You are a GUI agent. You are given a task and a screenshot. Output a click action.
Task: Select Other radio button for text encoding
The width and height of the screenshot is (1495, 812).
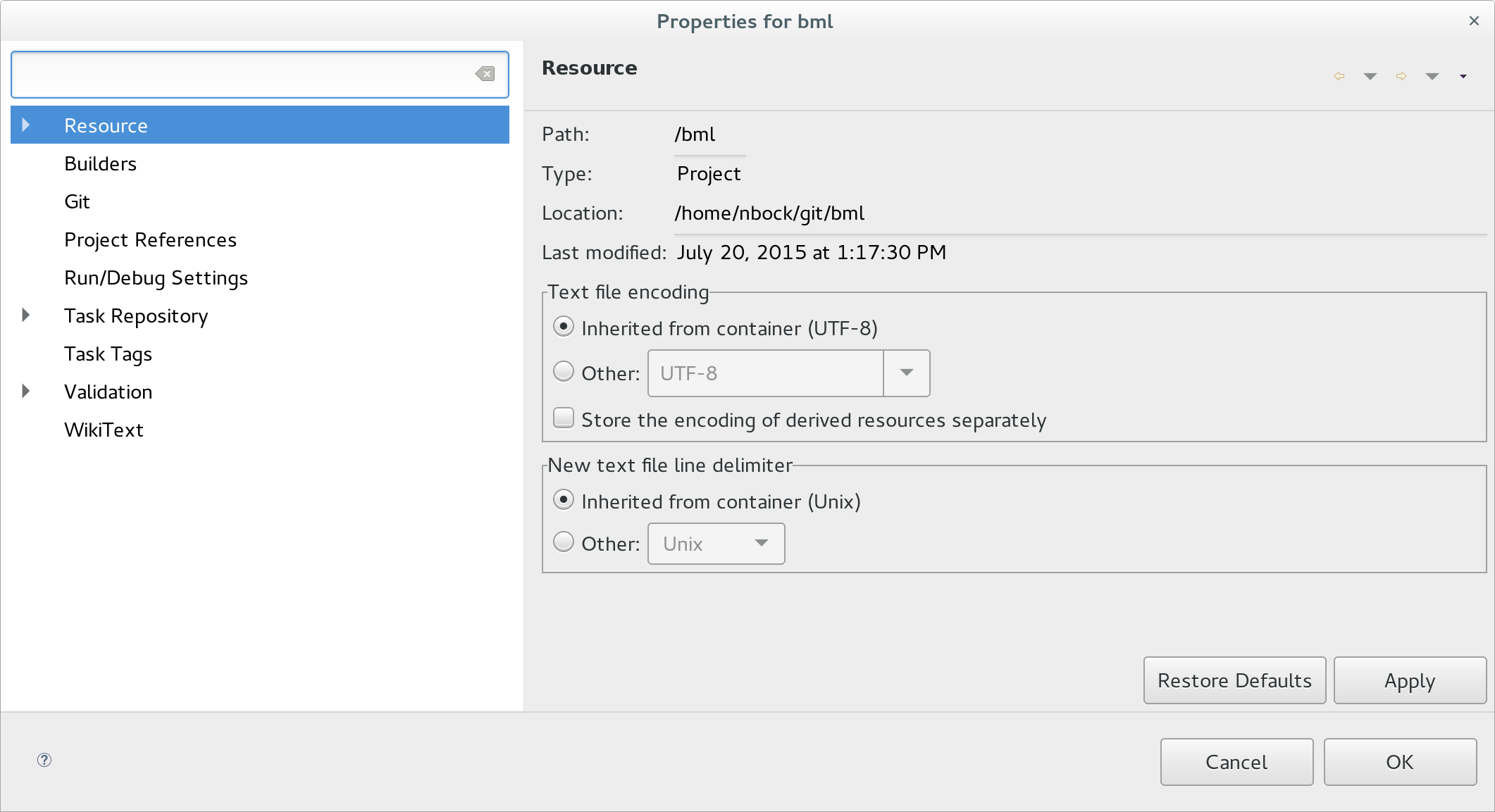coord(564,372)
